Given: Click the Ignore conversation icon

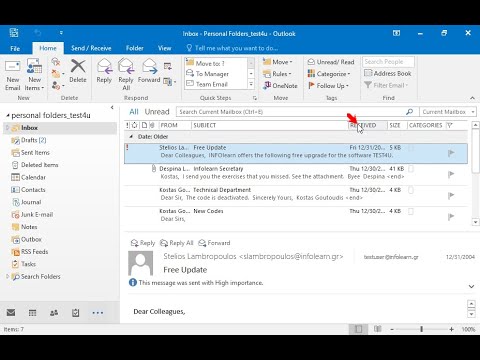Looking at the screenshot, I should [56, 62].
